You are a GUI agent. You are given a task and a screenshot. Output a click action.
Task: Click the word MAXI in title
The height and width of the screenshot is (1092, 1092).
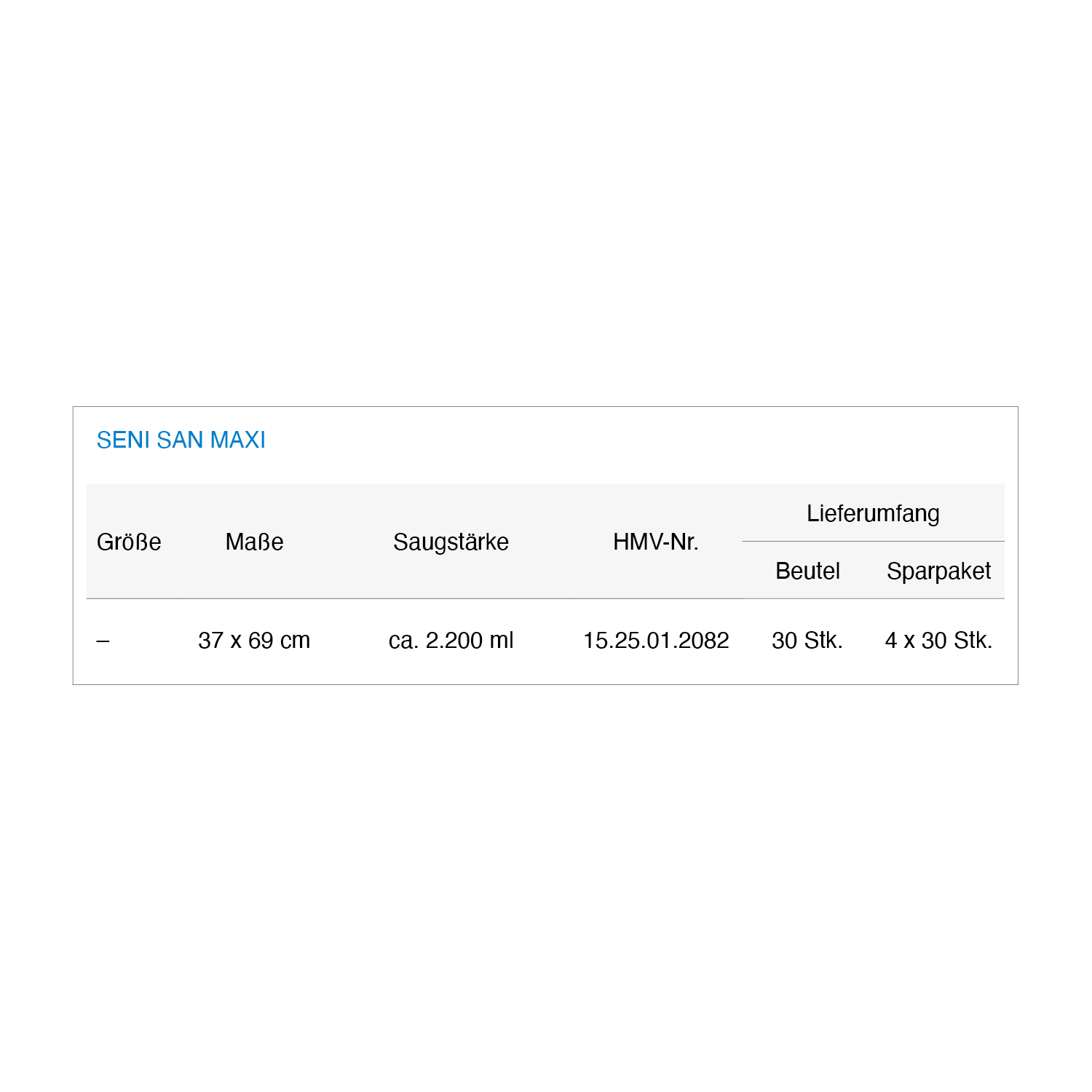[237, 440]
